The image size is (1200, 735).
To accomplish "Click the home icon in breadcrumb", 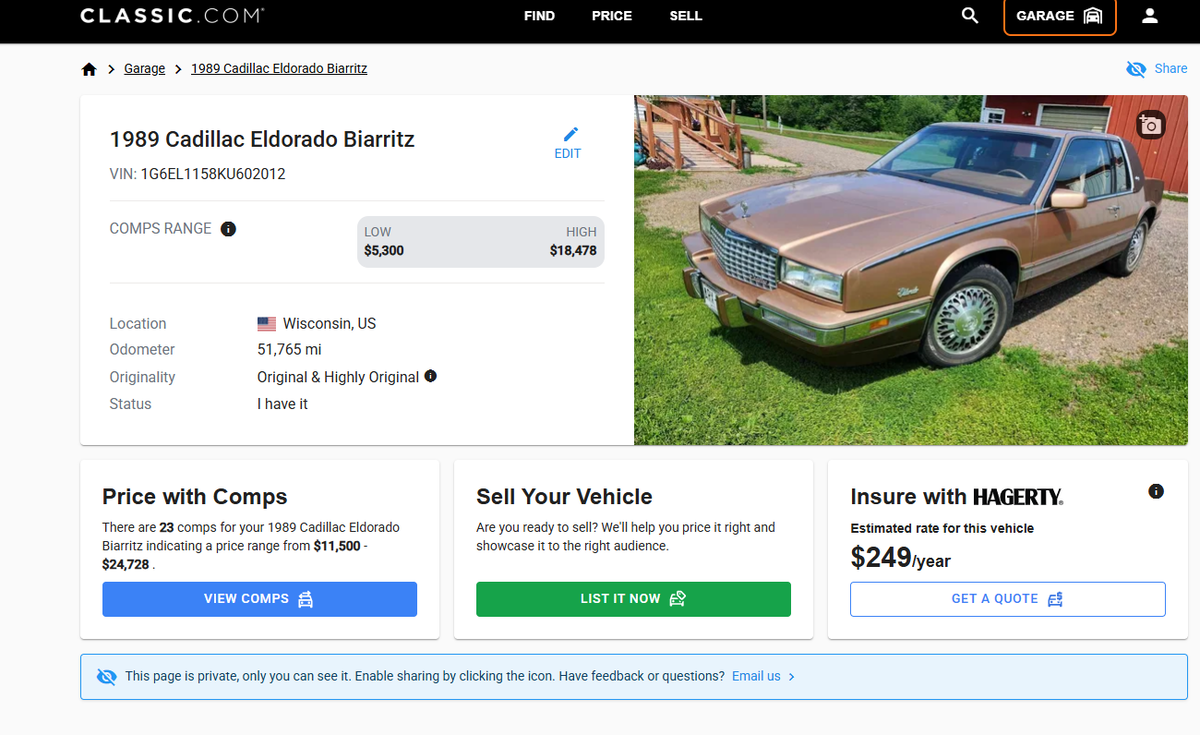I will tap(89, 69).
